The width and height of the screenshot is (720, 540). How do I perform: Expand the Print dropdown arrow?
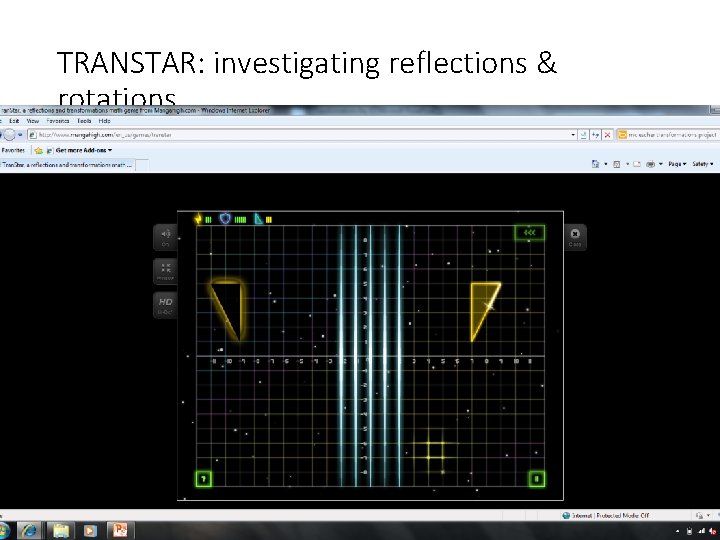tap(661, 164)
